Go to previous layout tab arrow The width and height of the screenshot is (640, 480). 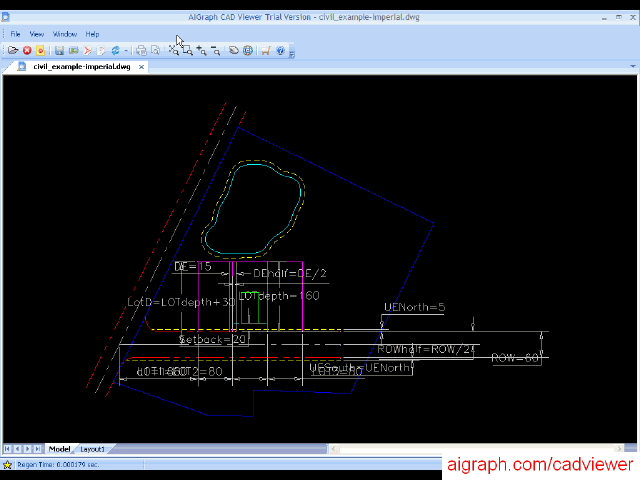[x=17, y=449]
